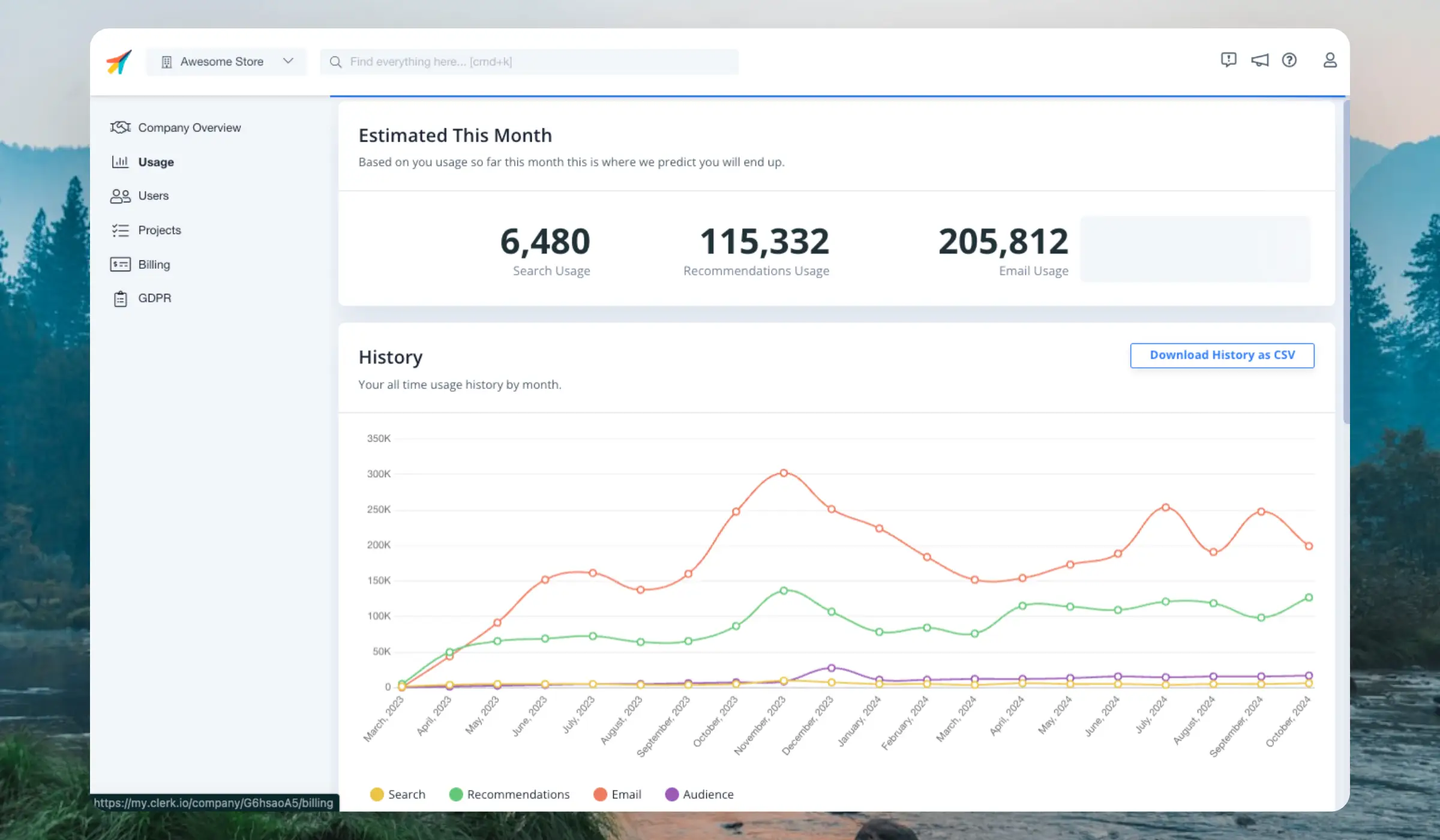Click the 350K y-axis label
Screen dimensions: 1440x840
coord(379,439)
